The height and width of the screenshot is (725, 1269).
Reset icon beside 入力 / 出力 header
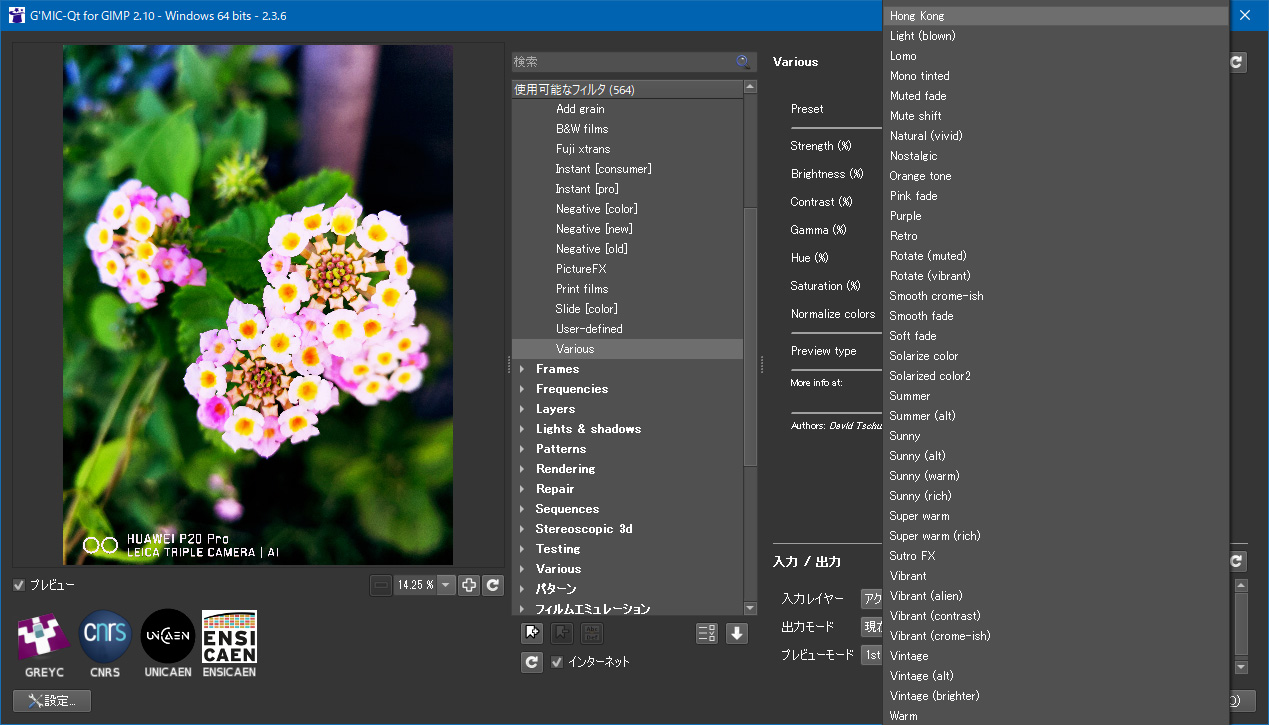click(1237, 562)
